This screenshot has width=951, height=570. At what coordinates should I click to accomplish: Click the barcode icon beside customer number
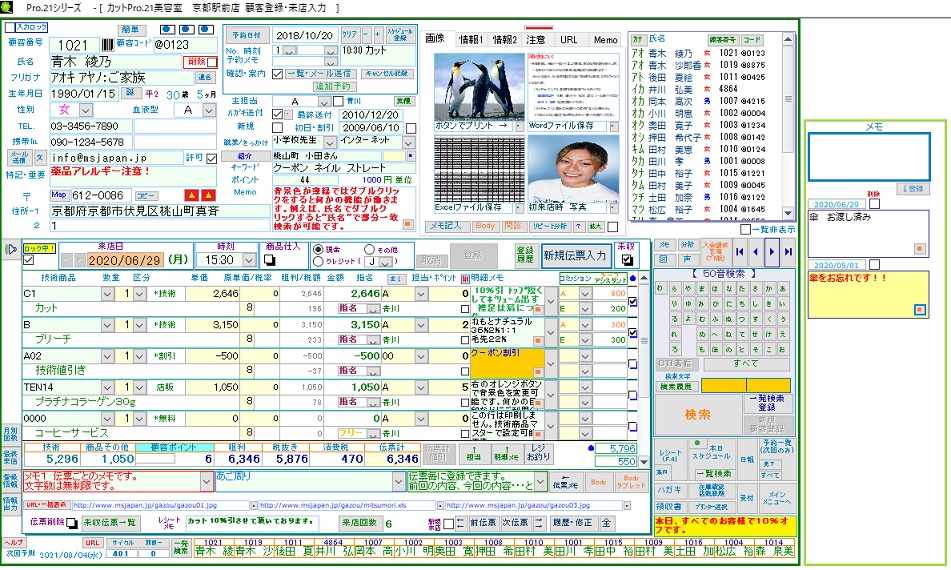tap(107, 45)
